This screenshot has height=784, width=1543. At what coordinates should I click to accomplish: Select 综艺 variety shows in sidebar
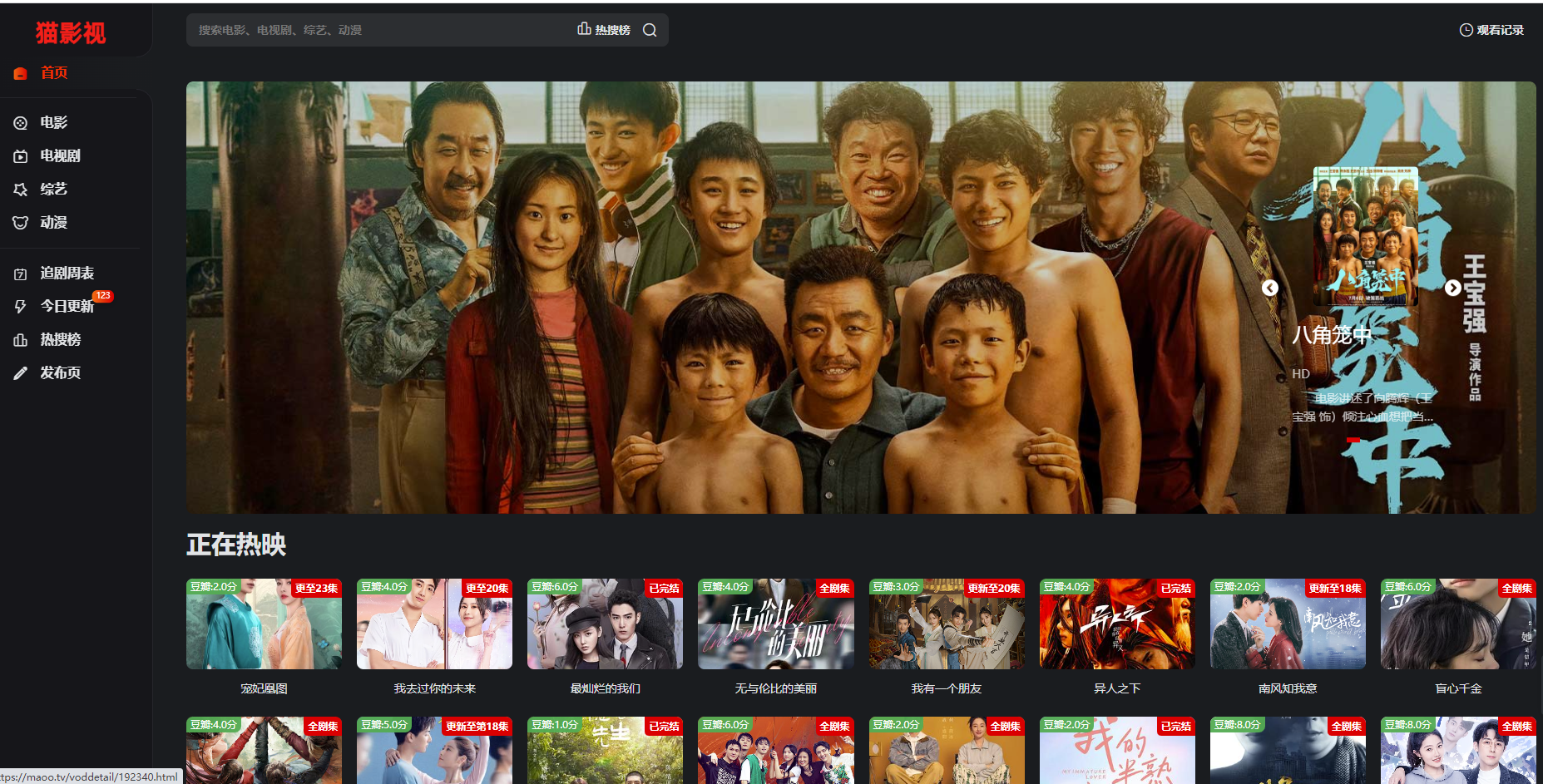click(x=53, y=190)
